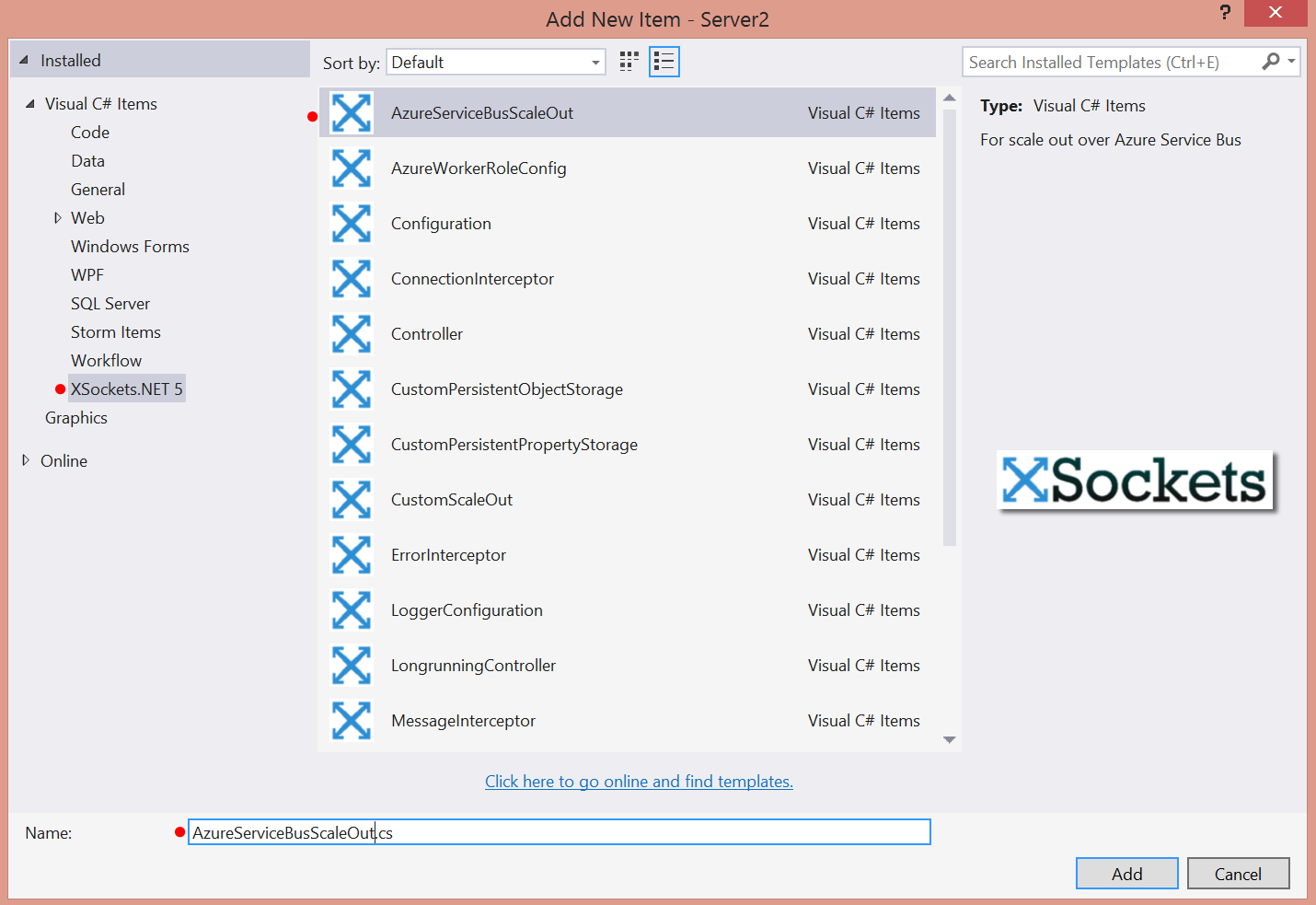Switch to small icons grid view

[x=629, y=62]
